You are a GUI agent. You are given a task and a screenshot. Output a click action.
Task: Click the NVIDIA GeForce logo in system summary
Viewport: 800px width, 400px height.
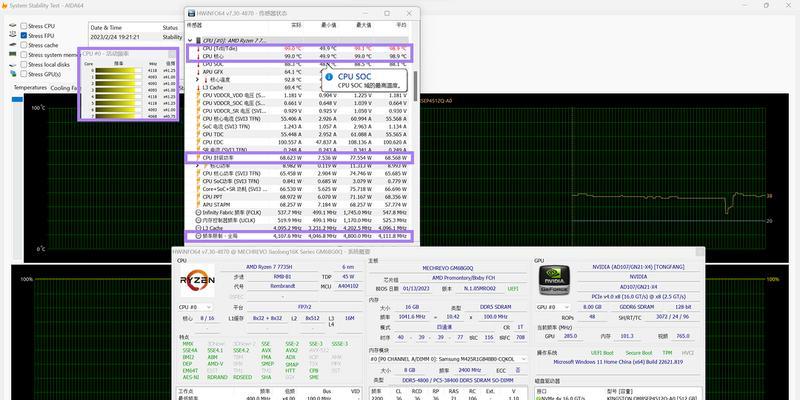[x=554, y=280]
